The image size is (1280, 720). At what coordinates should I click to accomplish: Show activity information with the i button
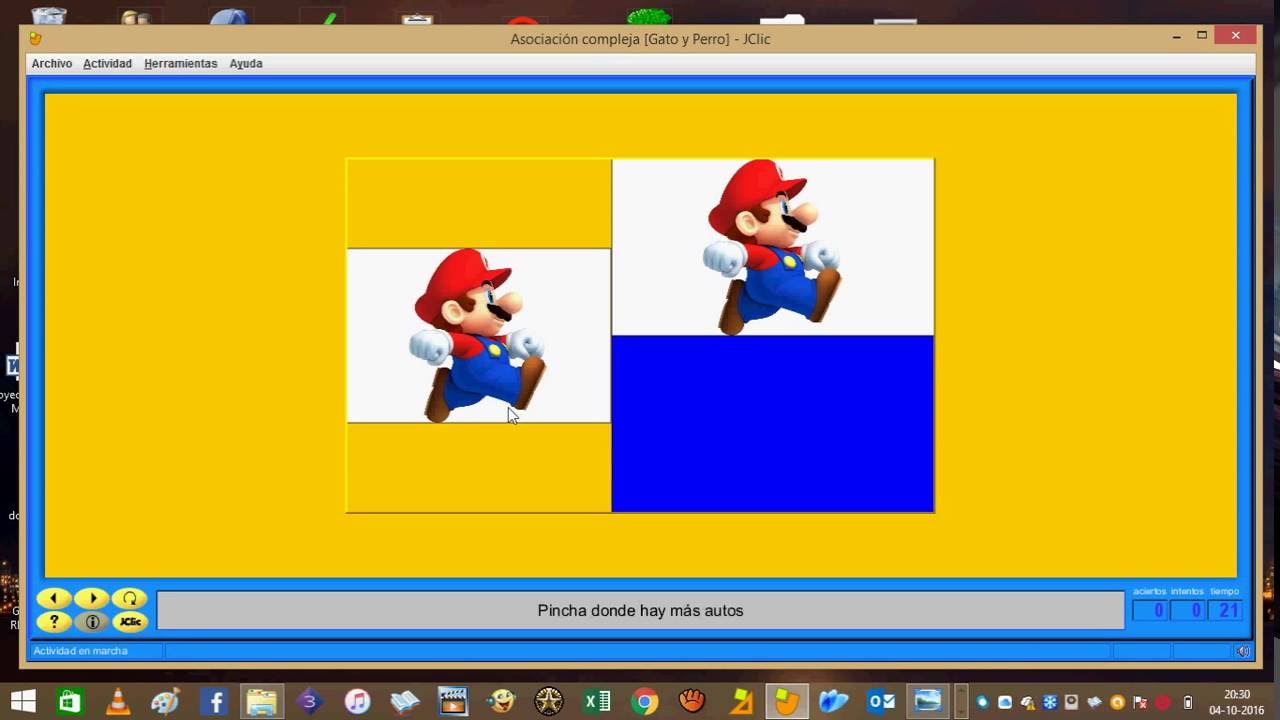(92, 622)
